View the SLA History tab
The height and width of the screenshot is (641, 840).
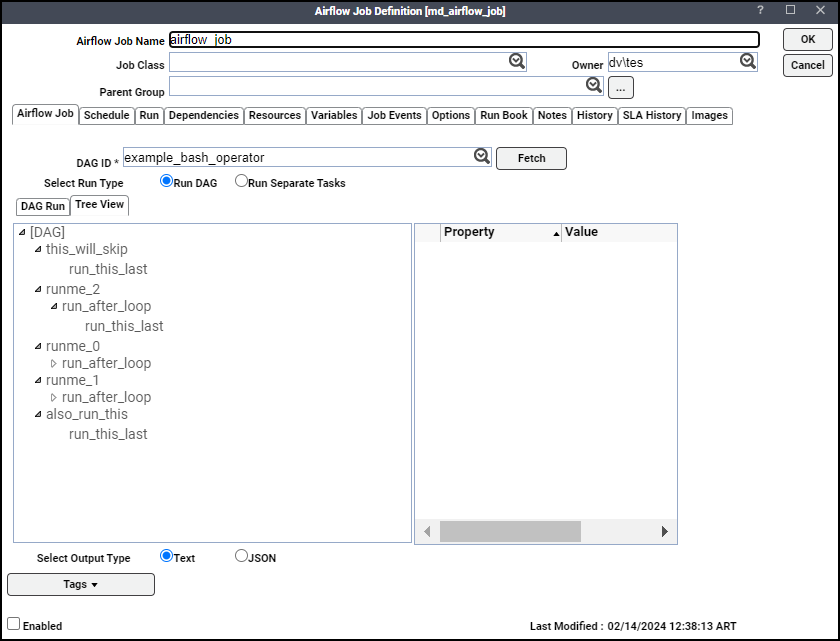pos(652,116)
